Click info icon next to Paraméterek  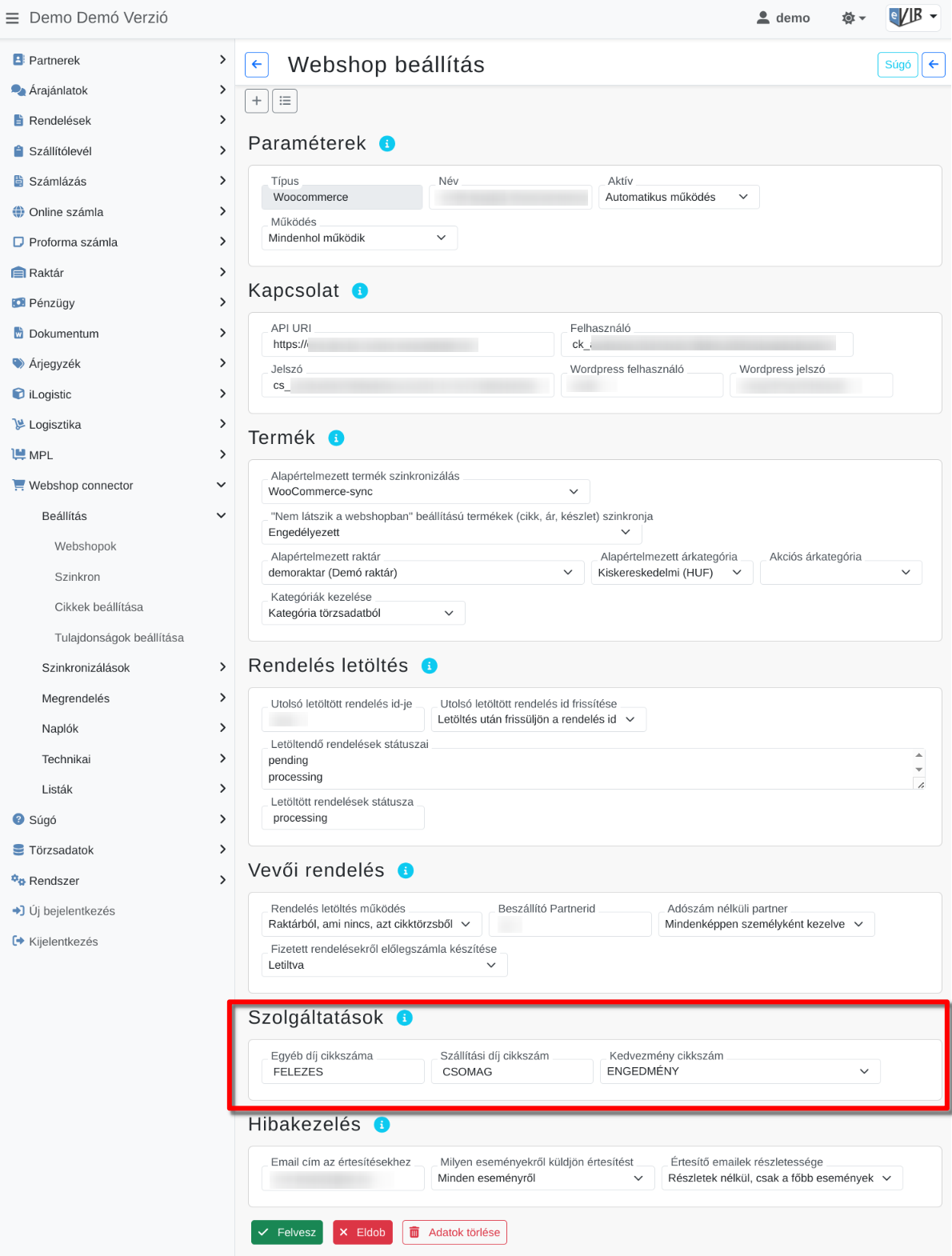click(x=387, y=144)
